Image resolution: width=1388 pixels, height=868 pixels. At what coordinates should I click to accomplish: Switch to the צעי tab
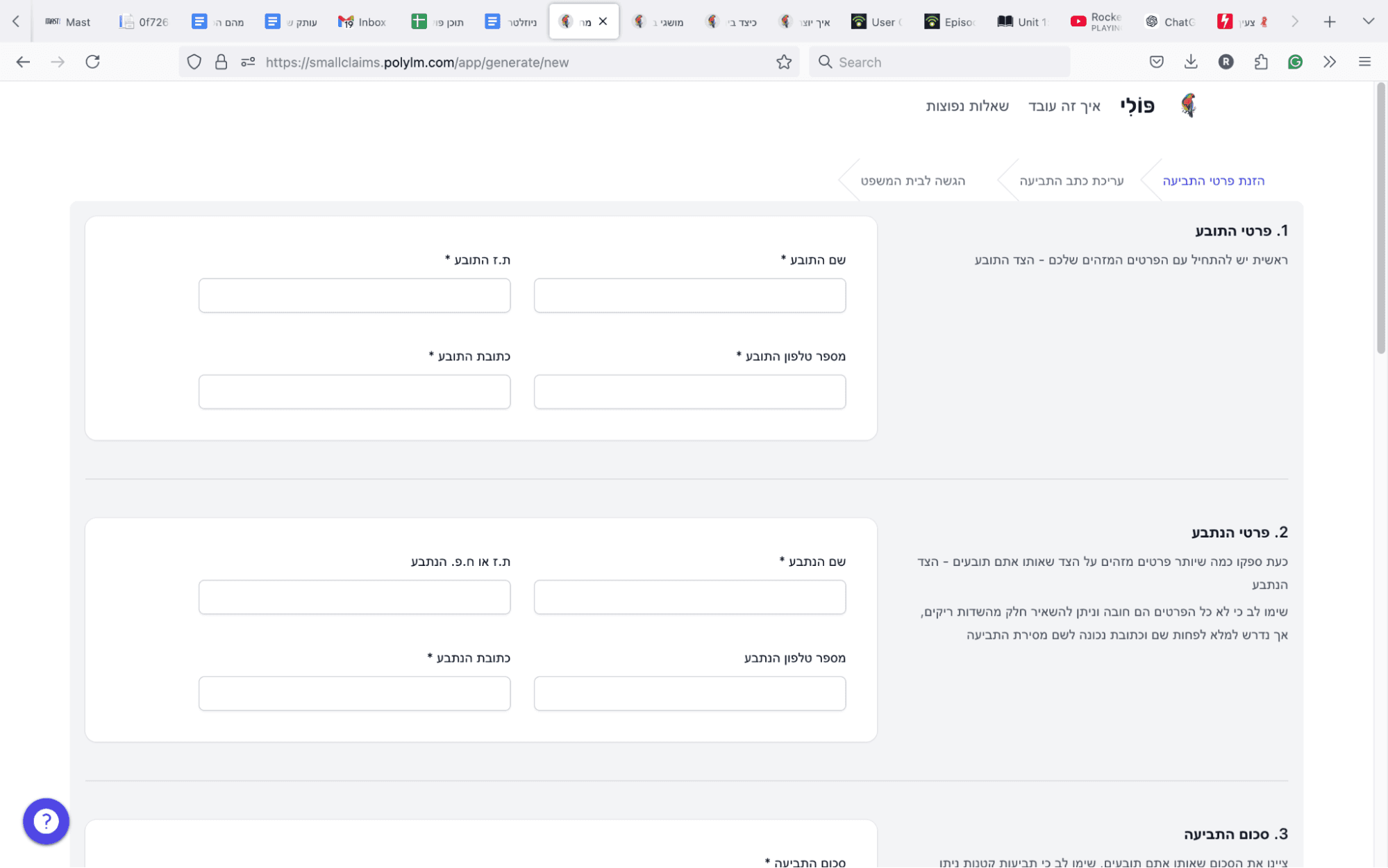point(1242,22)
